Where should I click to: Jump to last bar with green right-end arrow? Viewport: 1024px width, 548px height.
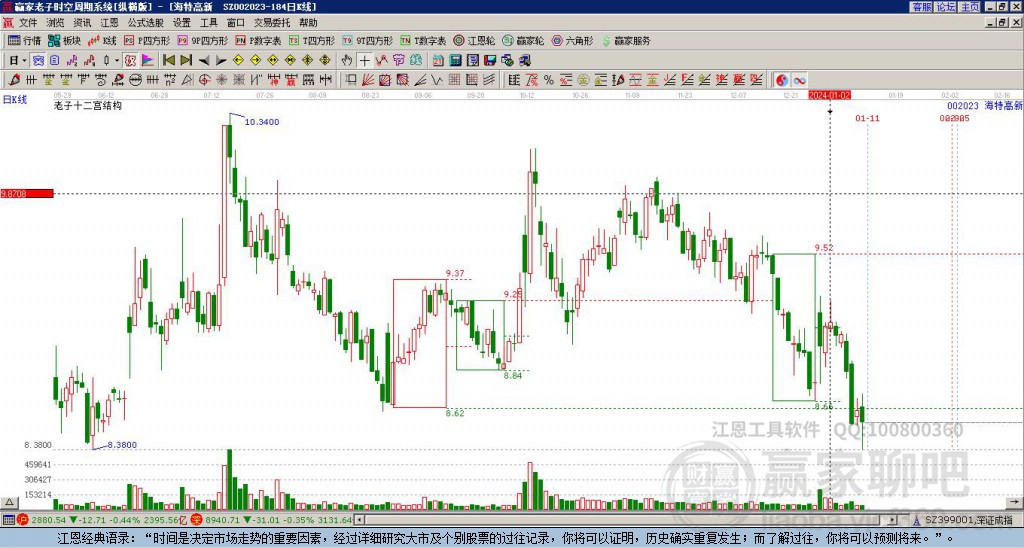click(186, 60)
